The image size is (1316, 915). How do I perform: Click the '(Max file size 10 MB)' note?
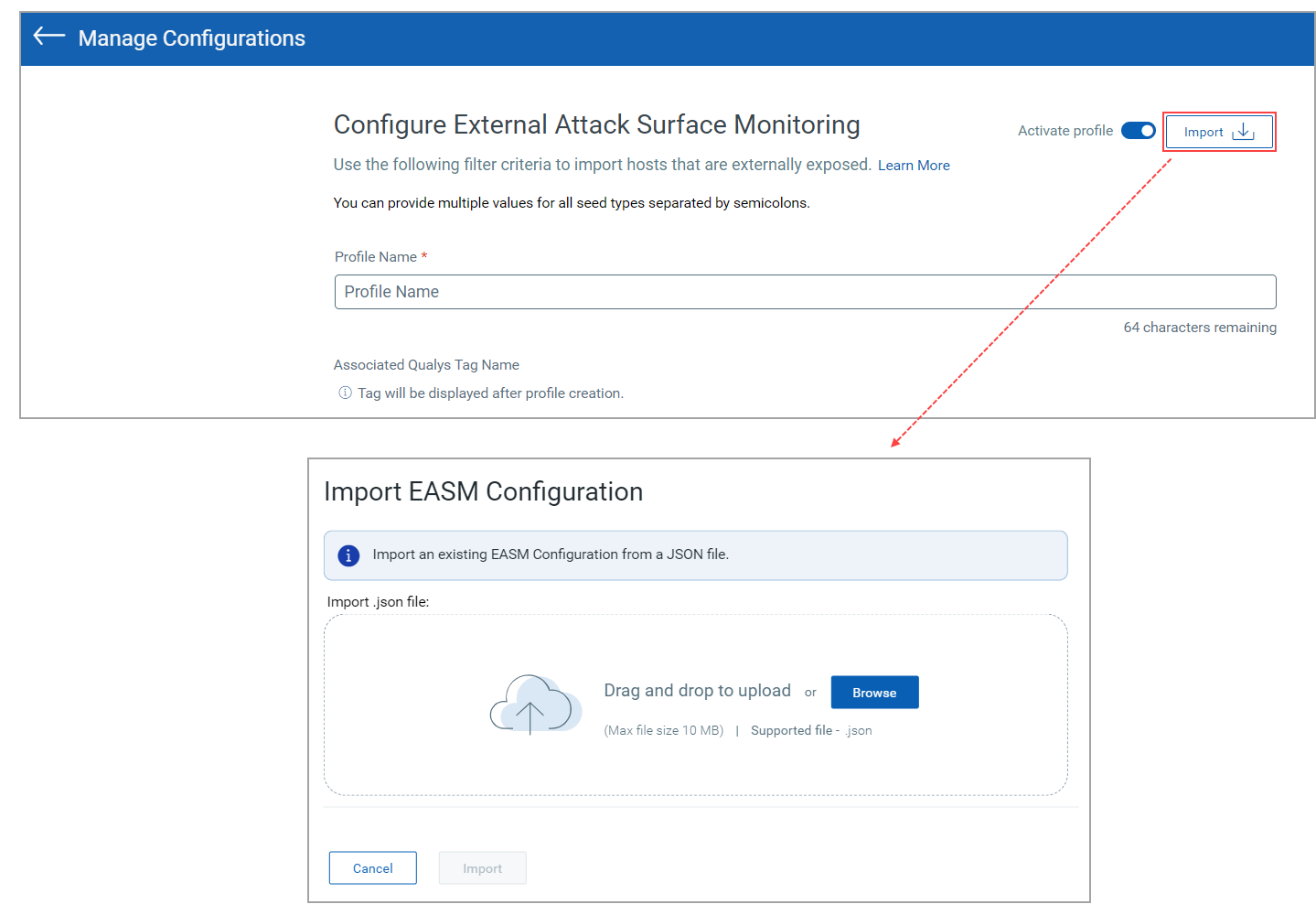coord(664,730)
